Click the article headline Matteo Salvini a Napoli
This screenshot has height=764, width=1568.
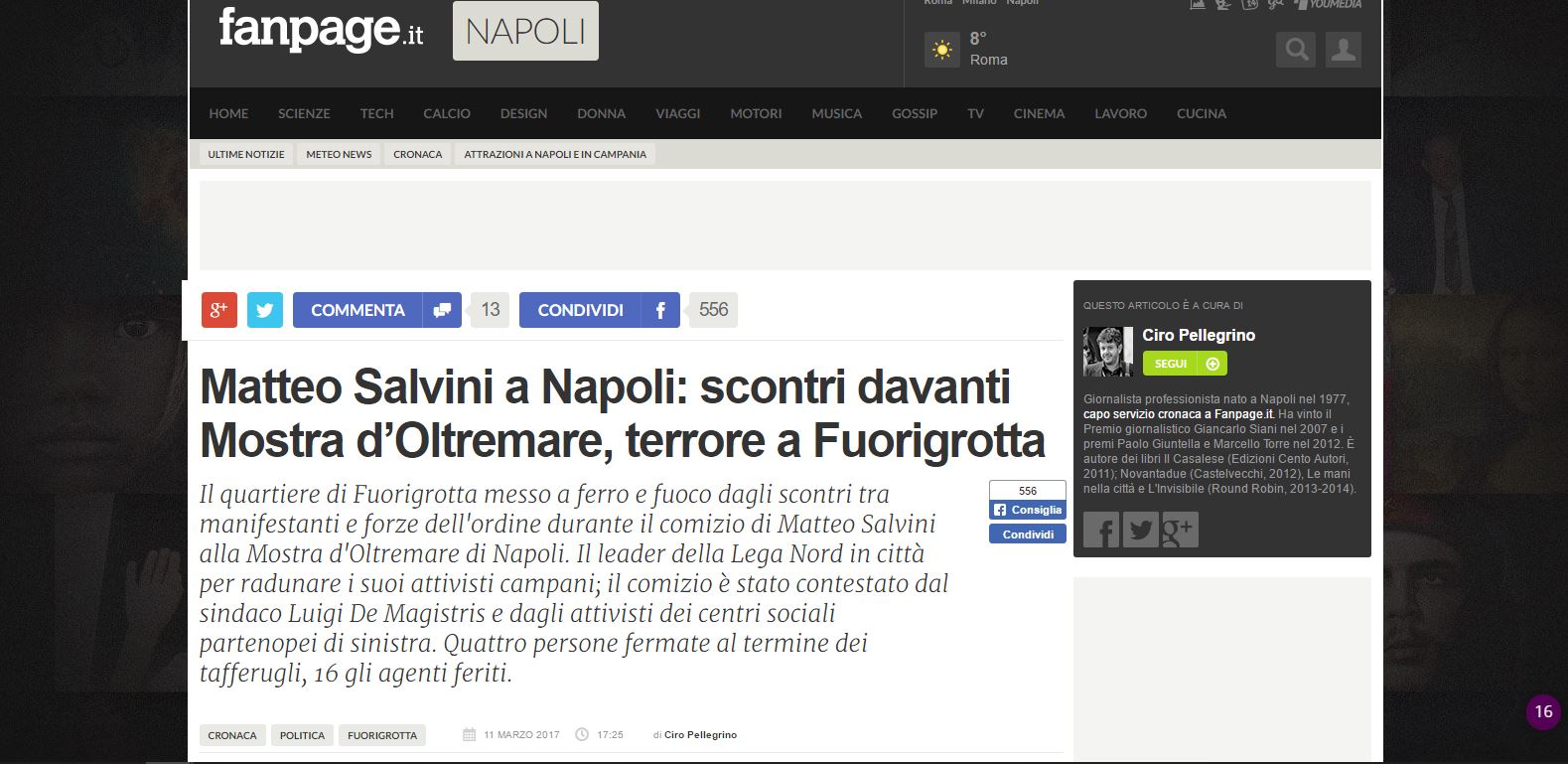click(623, 413)
